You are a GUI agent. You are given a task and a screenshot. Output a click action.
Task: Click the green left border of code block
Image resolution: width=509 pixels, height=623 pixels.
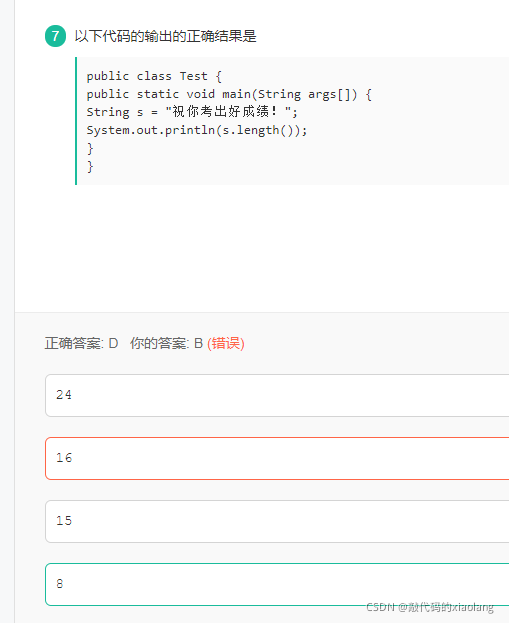click(x=76, y=121)
